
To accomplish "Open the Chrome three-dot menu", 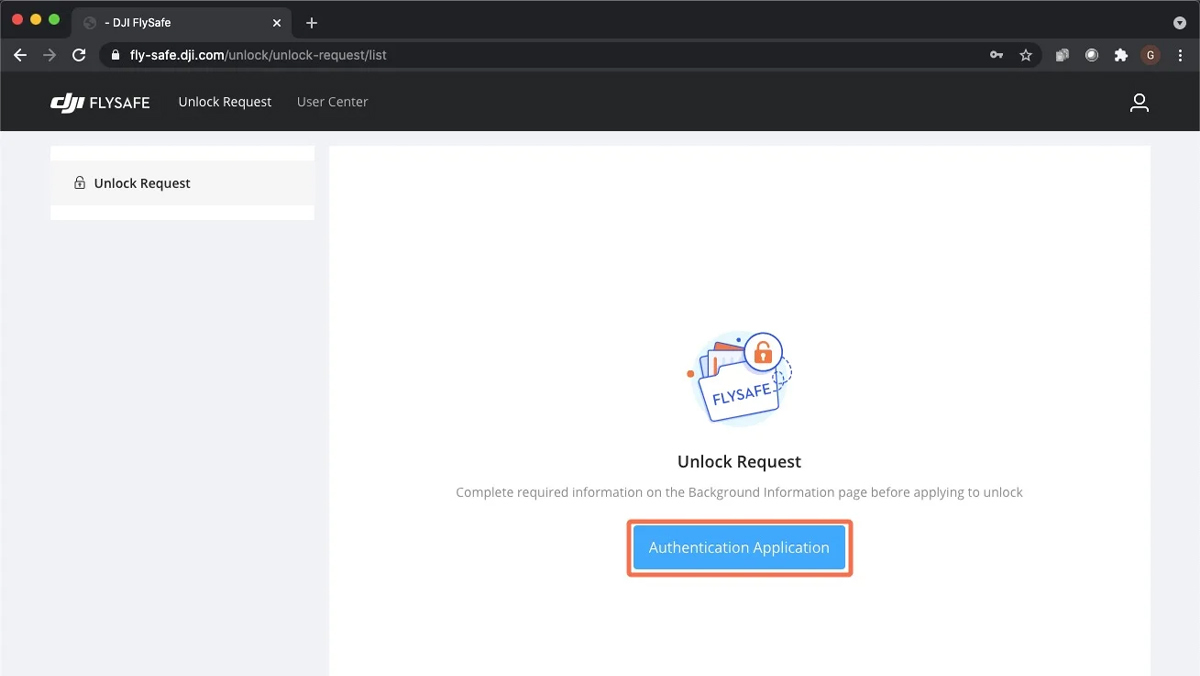I will click(x=1181, y=55).
